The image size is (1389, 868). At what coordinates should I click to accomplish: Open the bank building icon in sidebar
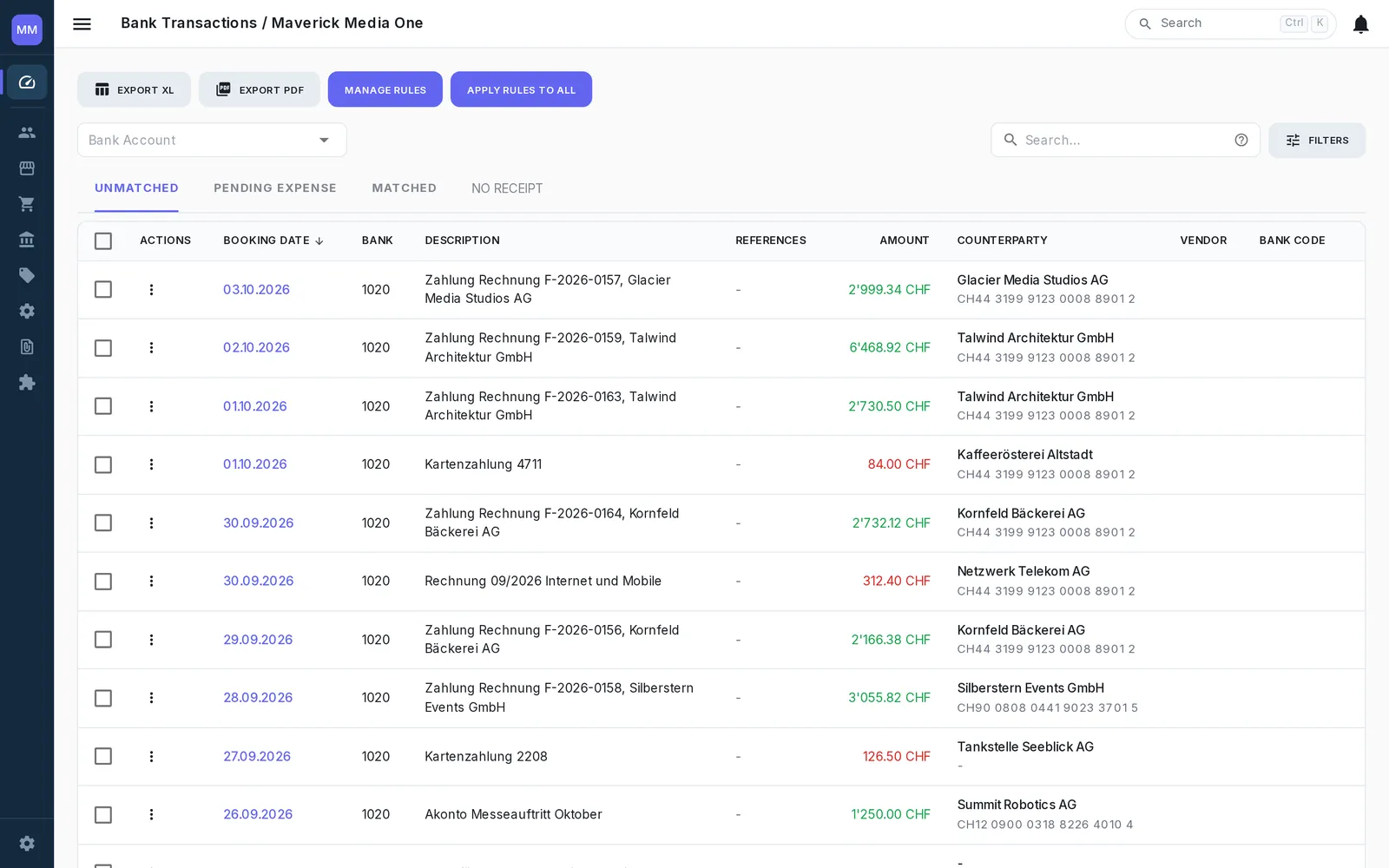pos(27,240)
